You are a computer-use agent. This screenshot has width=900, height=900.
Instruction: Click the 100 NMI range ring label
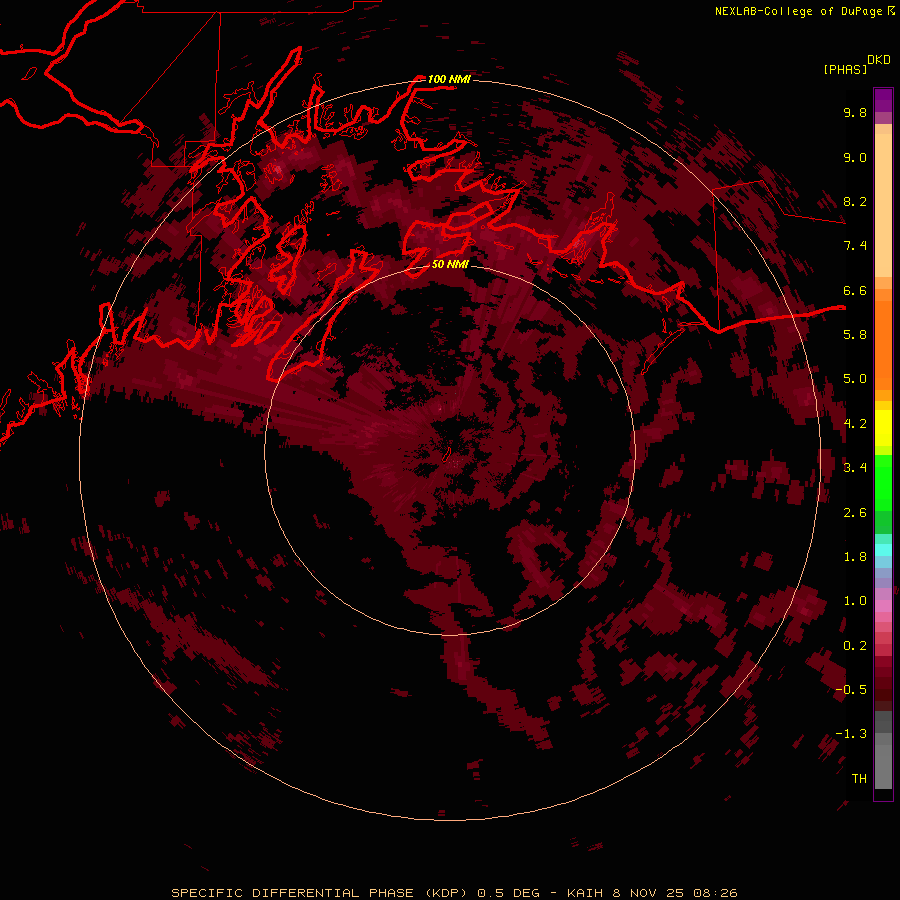[449, 79]
